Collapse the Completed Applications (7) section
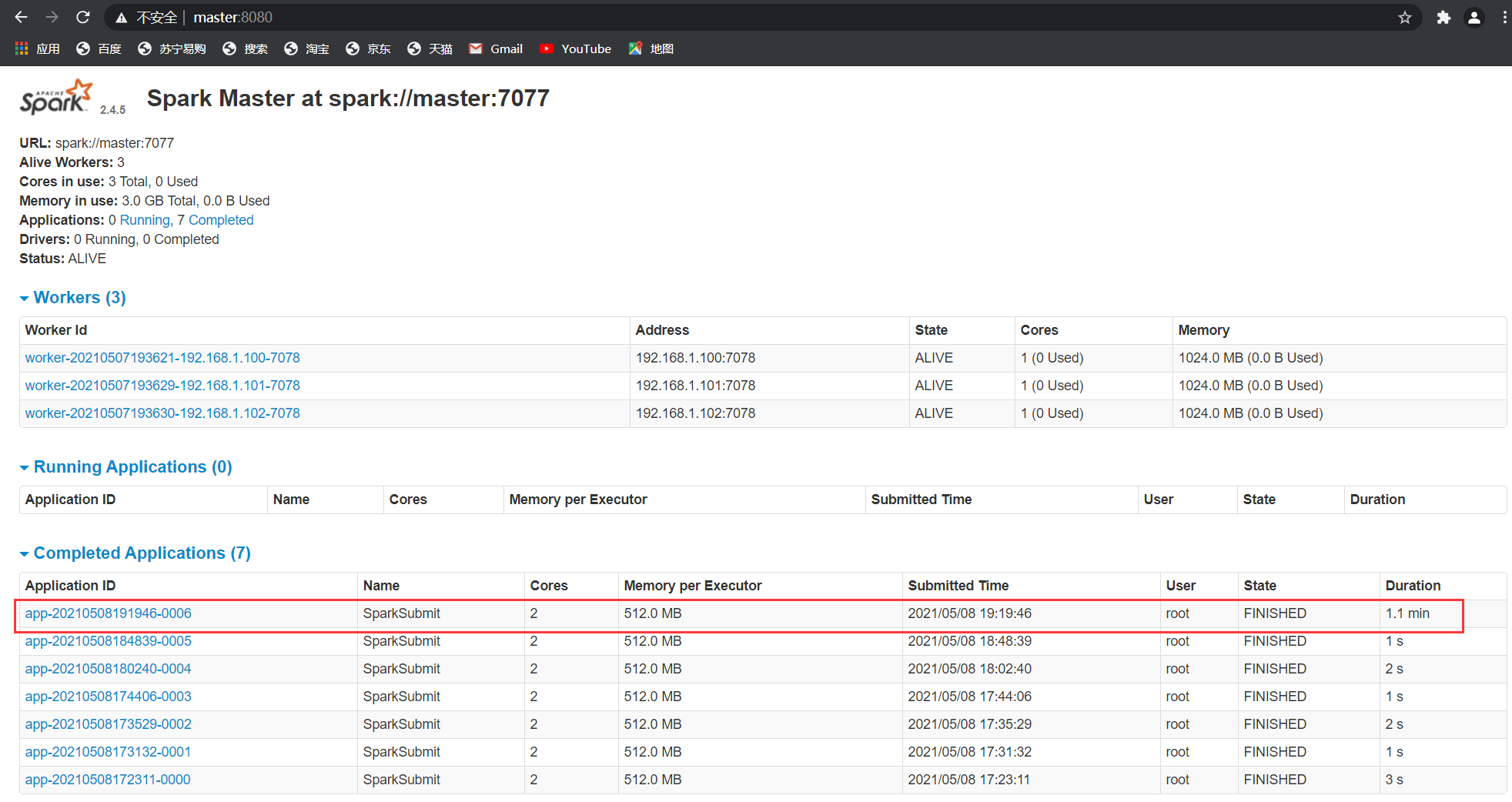 [135, 553]
